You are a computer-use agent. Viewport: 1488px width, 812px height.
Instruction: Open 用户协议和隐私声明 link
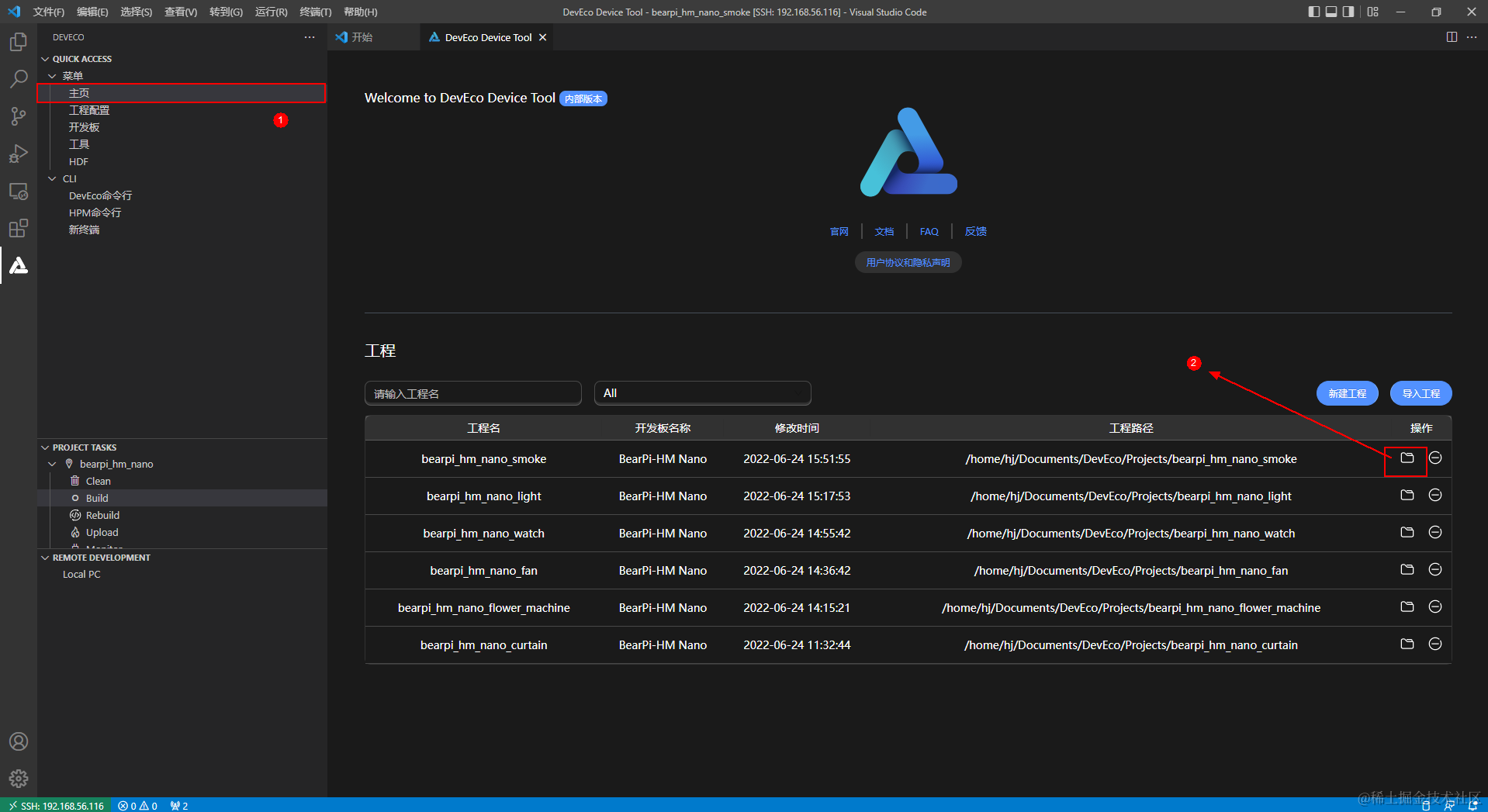pos(908,262)
